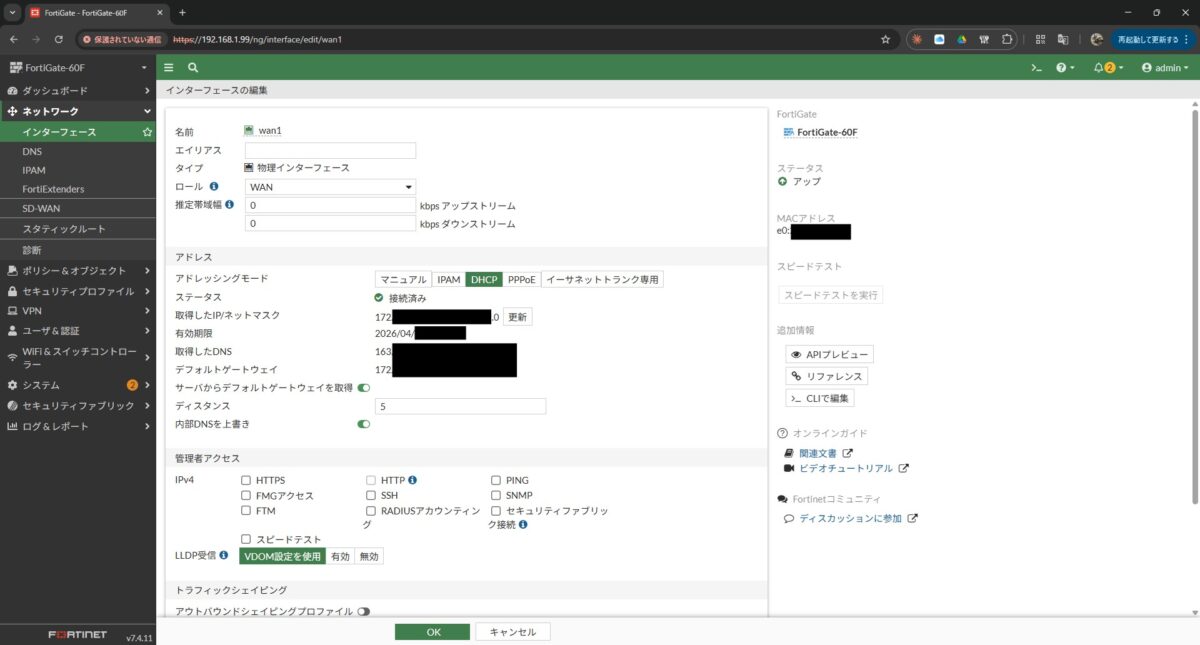Open the 関連文書 documentation link
This screenshot has width=1200, height=645.
tap(820, 452)
